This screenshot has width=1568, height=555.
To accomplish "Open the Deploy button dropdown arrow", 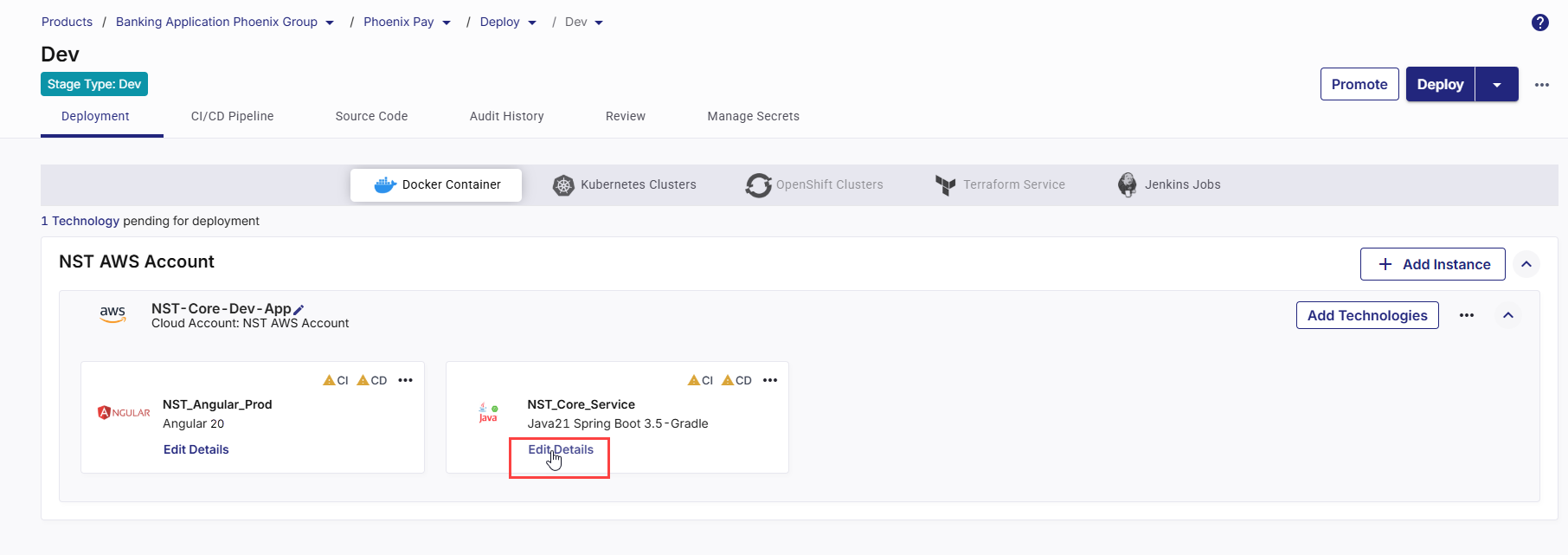I will pyautogui.click(x=1496, y=85).
